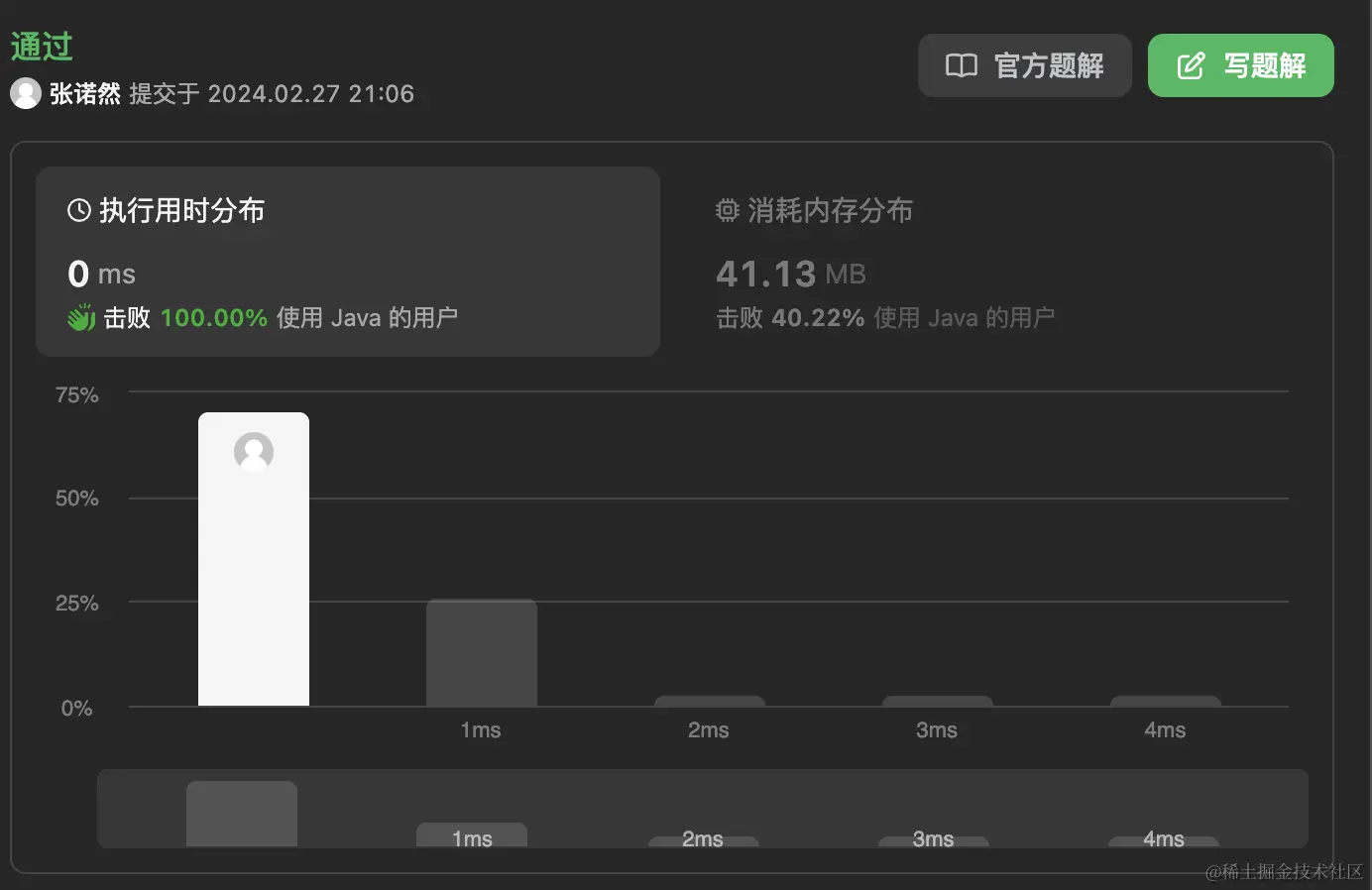Click the 40.22% memory beat percentage
Screen dimensions: 1372x890
click(x=818, y=318)
